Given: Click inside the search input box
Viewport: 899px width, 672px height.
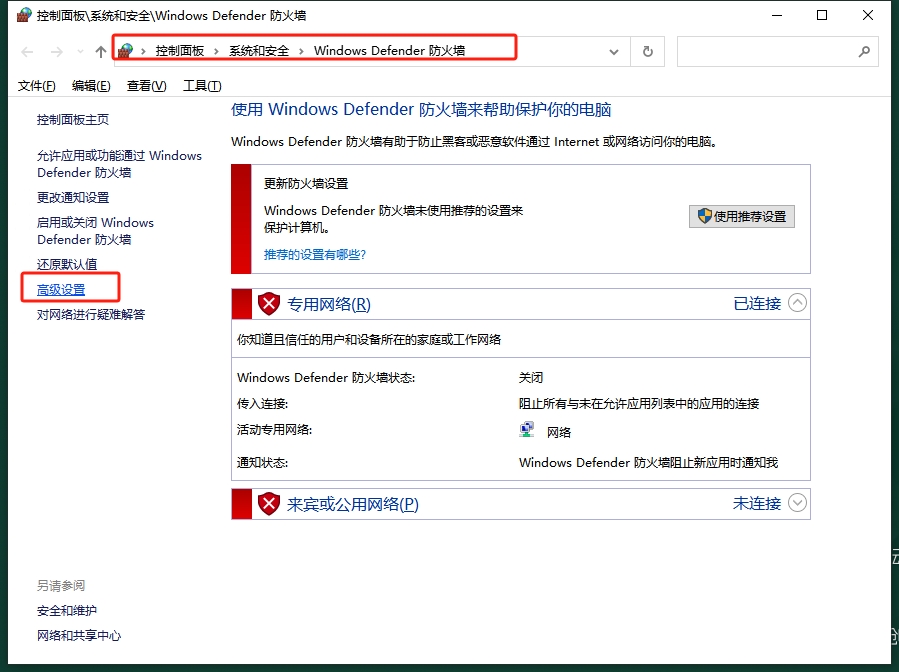Looking at the screenshot, I should [x=770, y=51].
